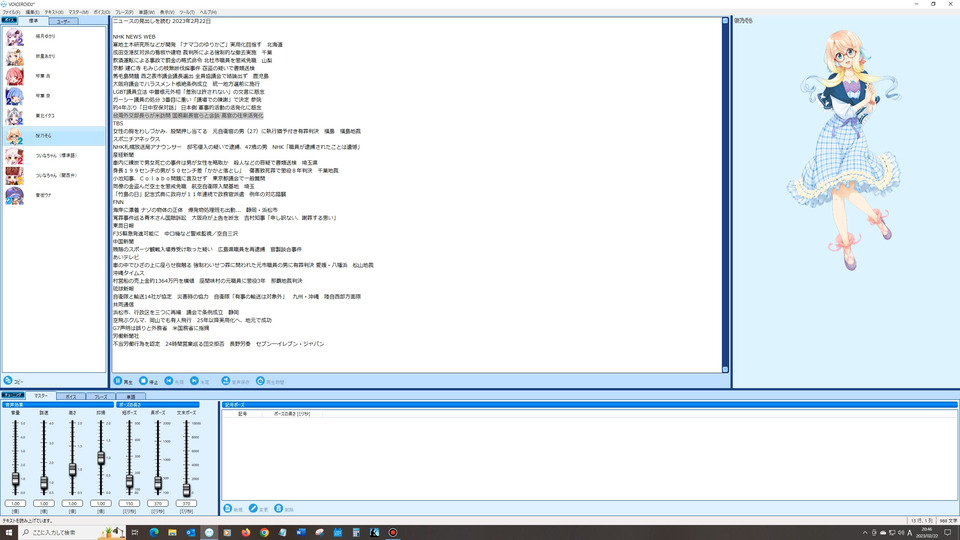Click the 短ポーズ value field showing 150
Screen dimensions: 960x540
[x=129, y=503]
